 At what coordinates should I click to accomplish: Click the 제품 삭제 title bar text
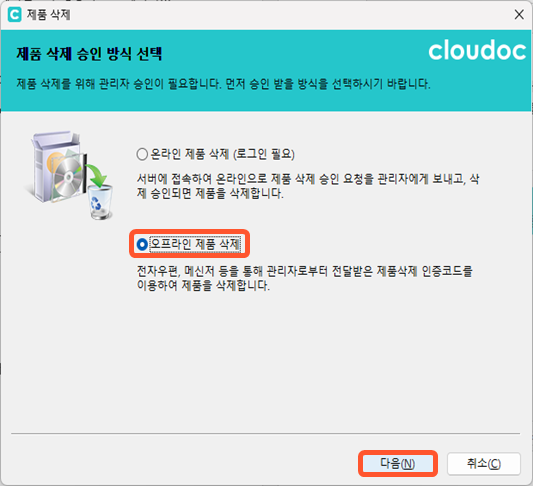click(x=48, y=15)
